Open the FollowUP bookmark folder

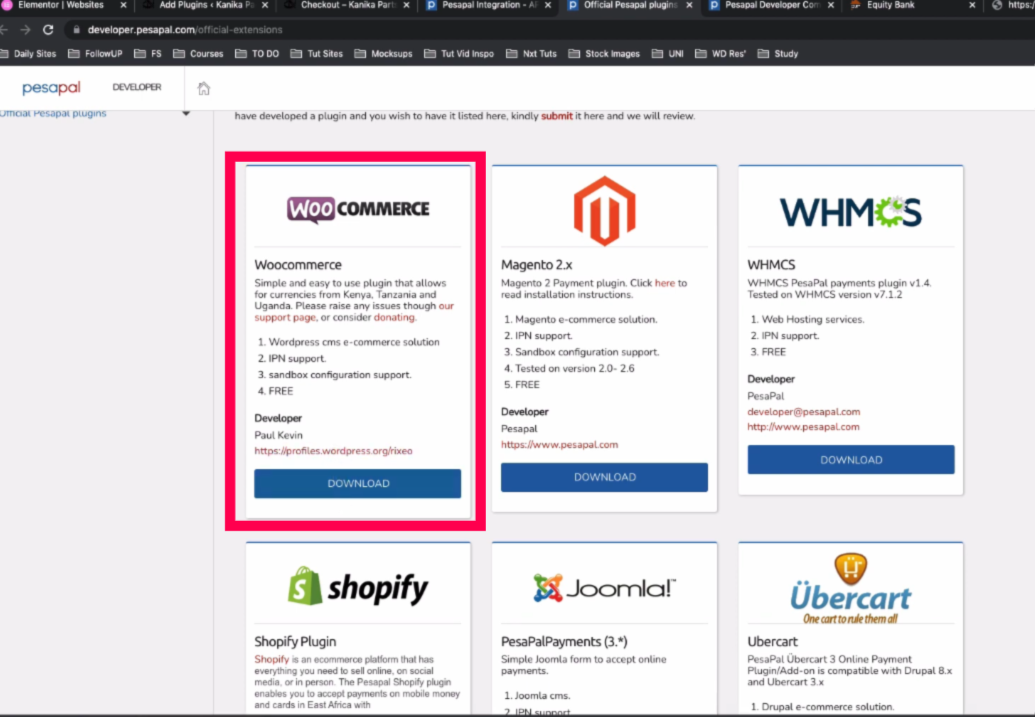pyautogui.click(x=96, y=53)
